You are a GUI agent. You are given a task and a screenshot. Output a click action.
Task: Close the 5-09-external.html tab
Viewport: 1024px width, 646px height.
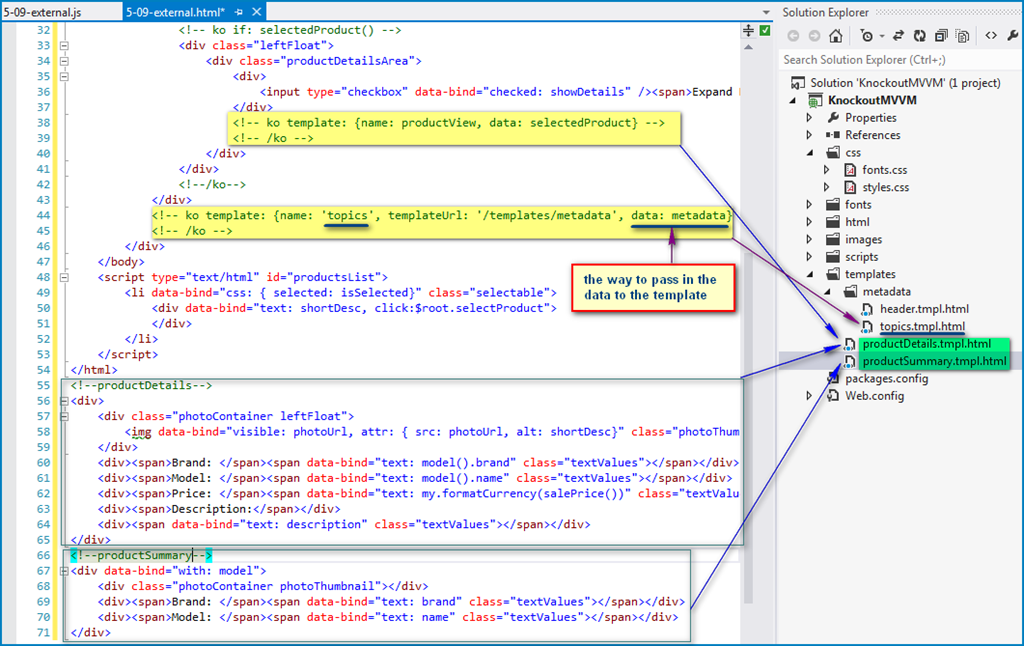click(x=258, y=12)
